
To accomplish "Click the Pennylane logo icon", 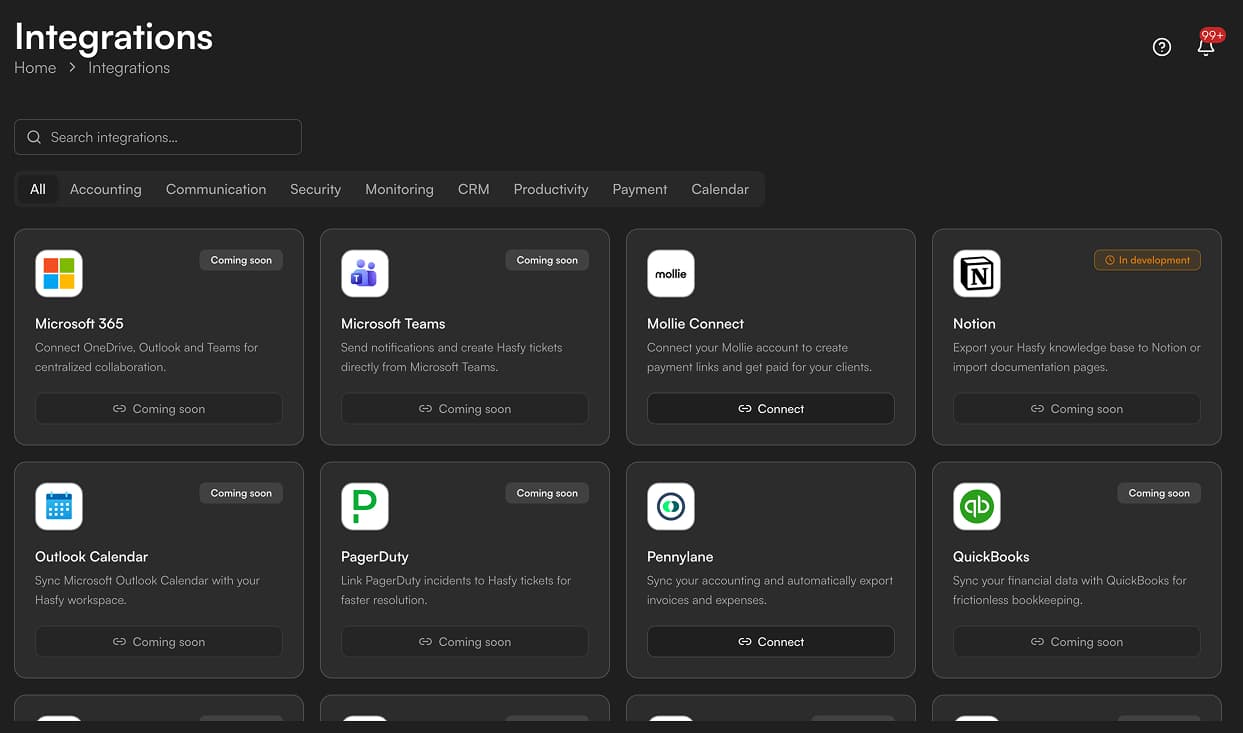I will [671, 506].
